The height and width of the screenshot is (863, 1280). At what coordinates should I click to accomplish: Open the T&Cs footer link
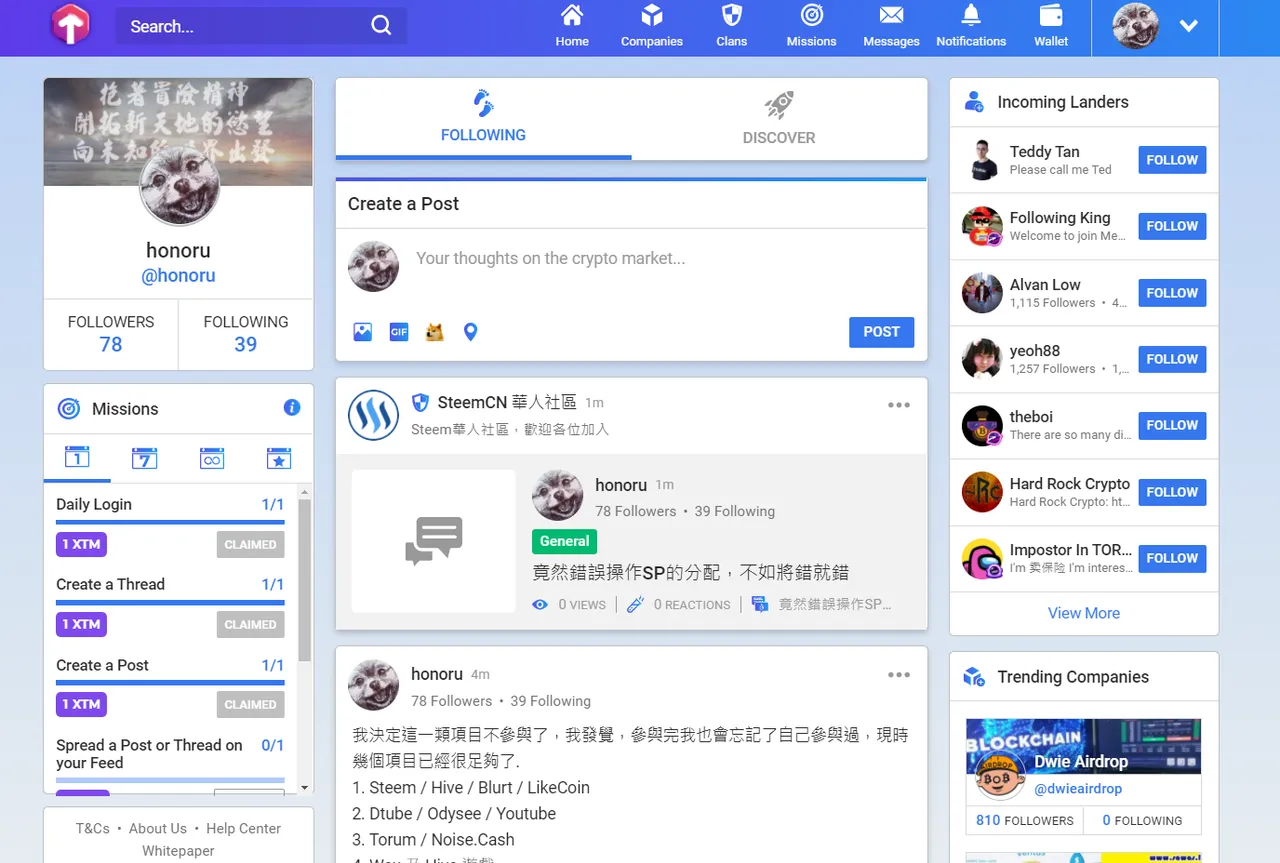[93, 828]
